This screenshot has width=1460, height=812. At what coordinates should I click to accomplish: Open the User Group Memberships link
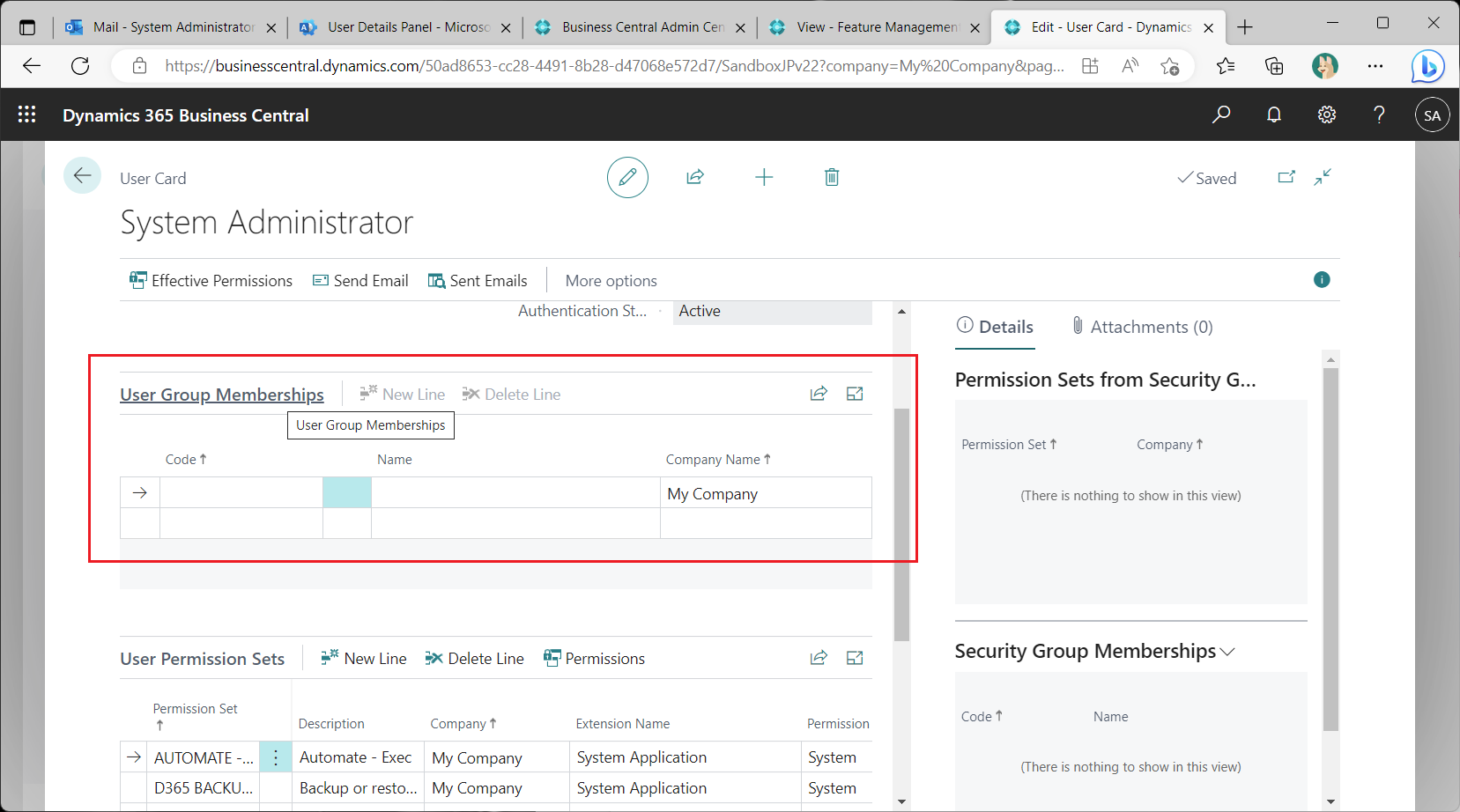point(221,394)
